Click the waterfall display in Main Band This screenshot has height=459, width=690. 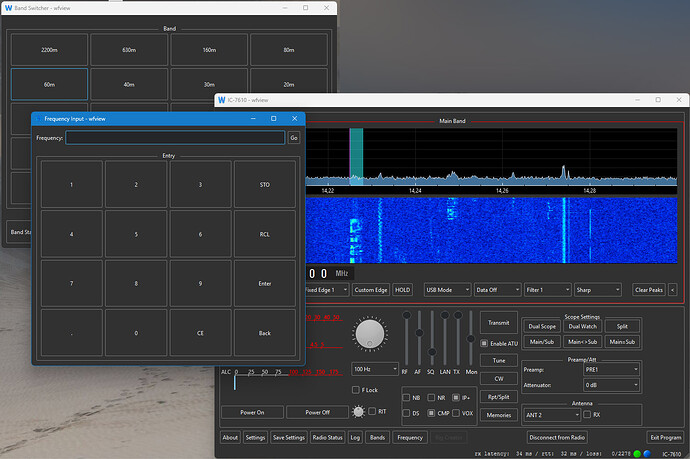coord(491,230)
